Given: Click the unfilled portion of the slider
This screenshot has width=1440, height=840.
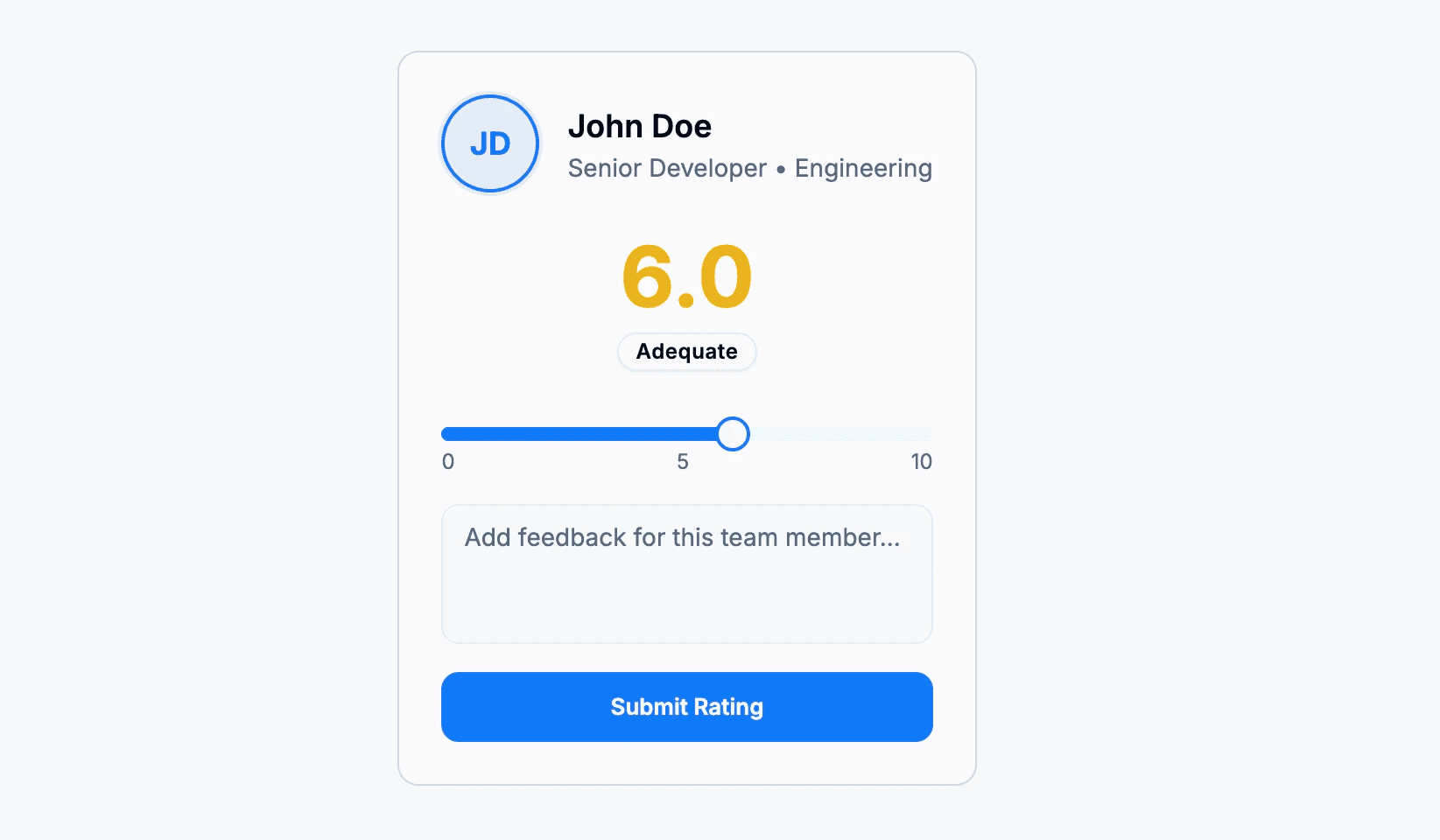Looking at the screenshot, I should (840, 433).
